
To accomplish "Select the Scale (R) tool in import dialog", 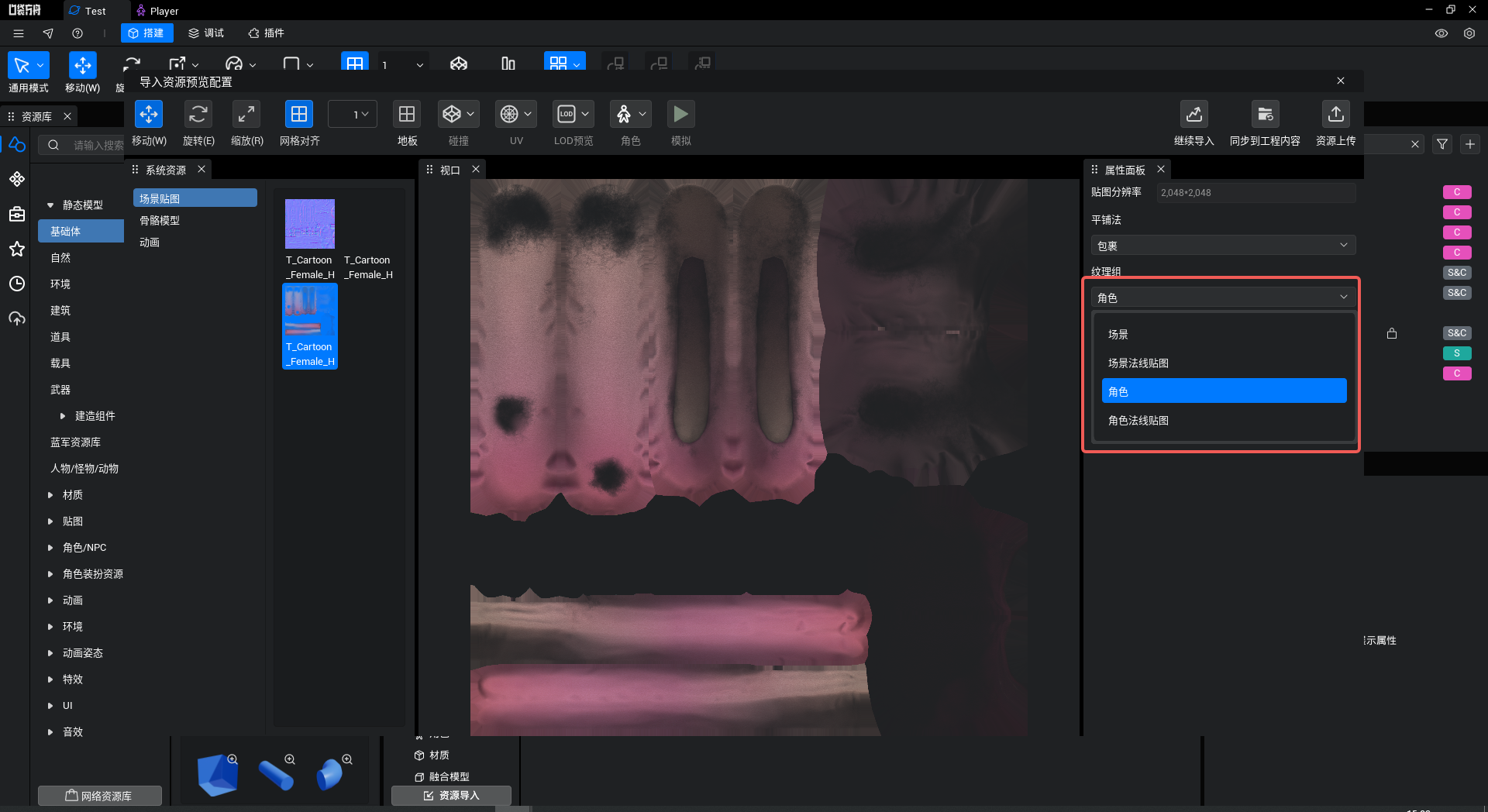I will point(246,115).
